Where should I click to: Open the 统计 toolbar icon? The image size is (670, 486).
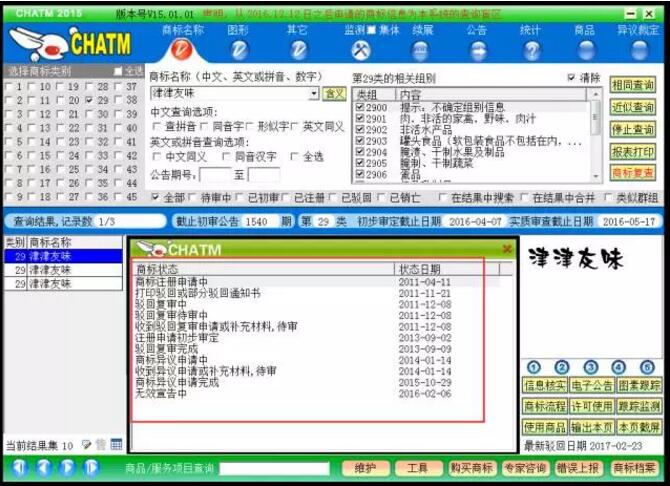tap(531, 49)
